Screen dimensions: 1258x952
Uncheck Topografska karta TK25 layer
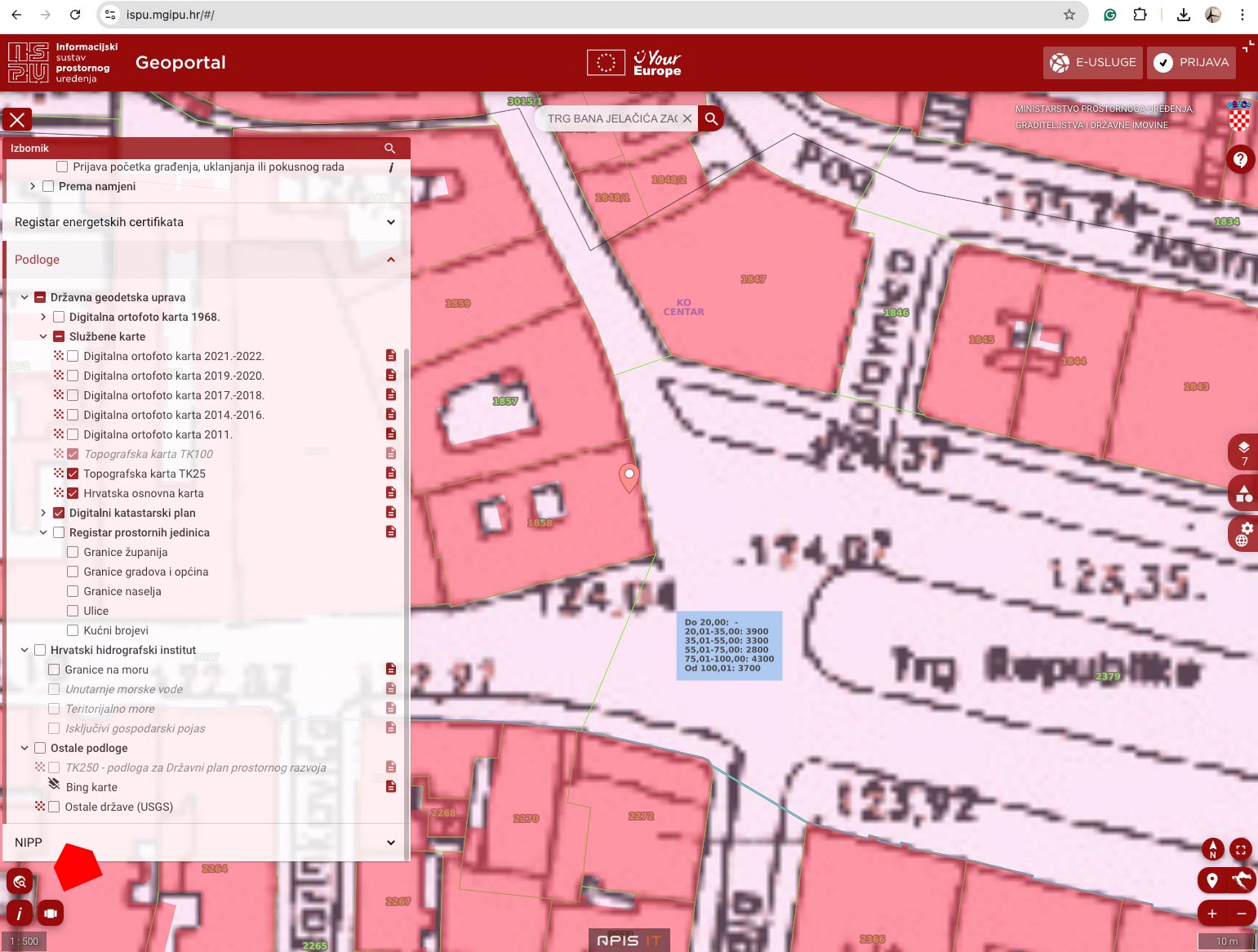point(73,474)
